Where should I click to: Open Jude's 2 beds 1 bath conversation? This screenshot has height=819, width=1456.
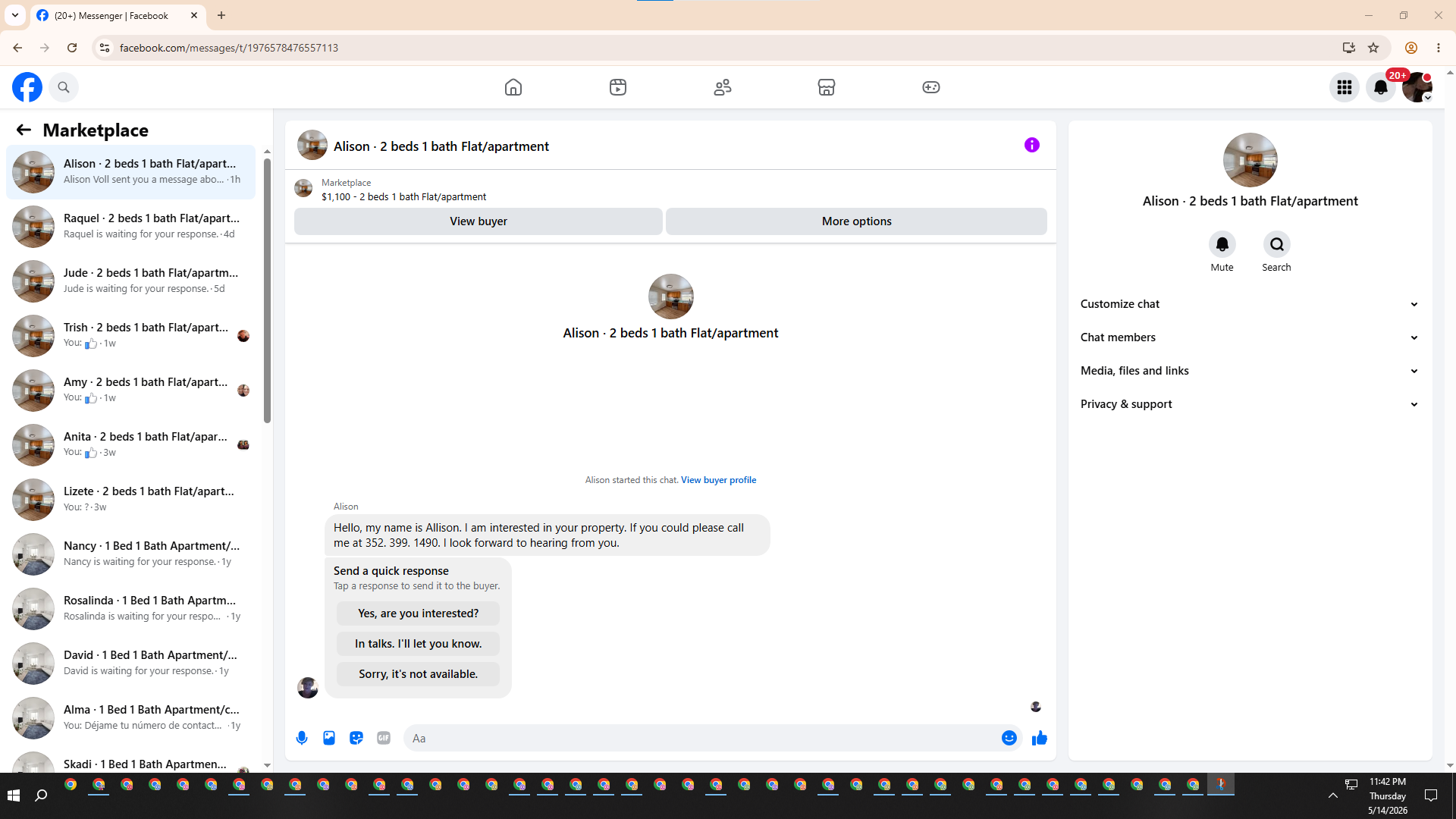[x=130, y=281]
